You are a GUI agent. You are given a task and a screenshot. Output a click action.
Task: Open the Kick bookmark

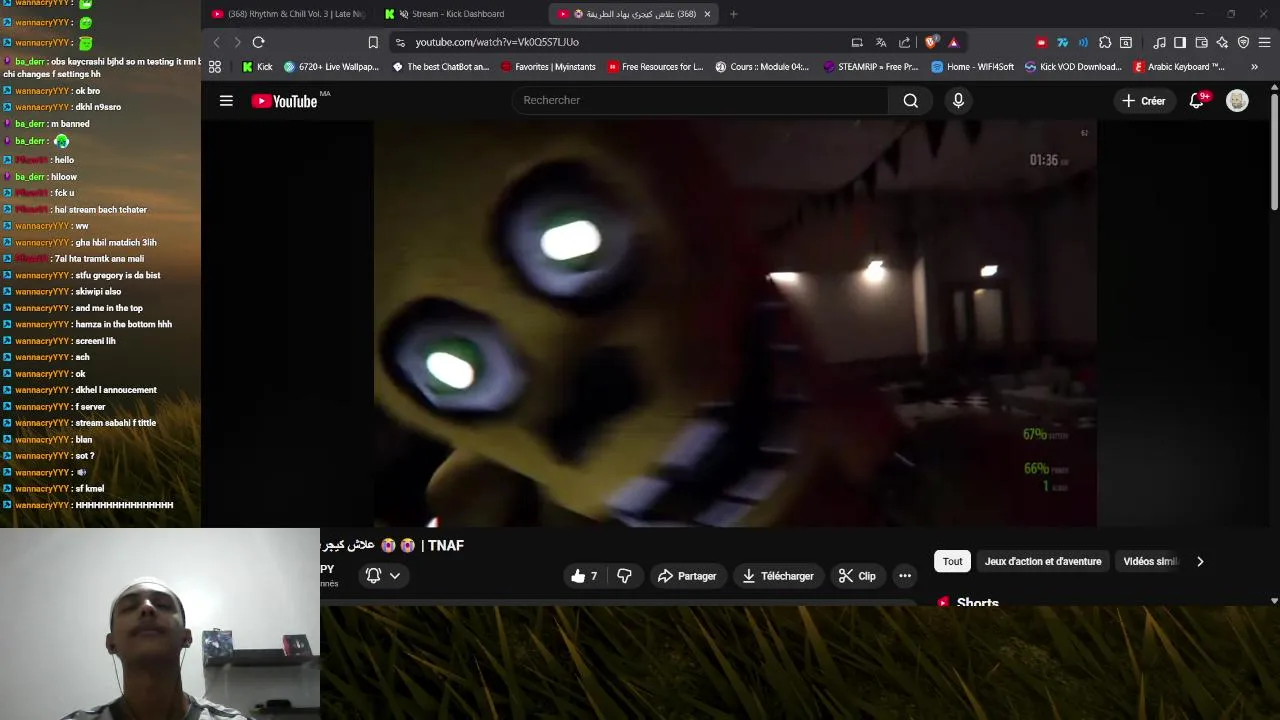258,67
